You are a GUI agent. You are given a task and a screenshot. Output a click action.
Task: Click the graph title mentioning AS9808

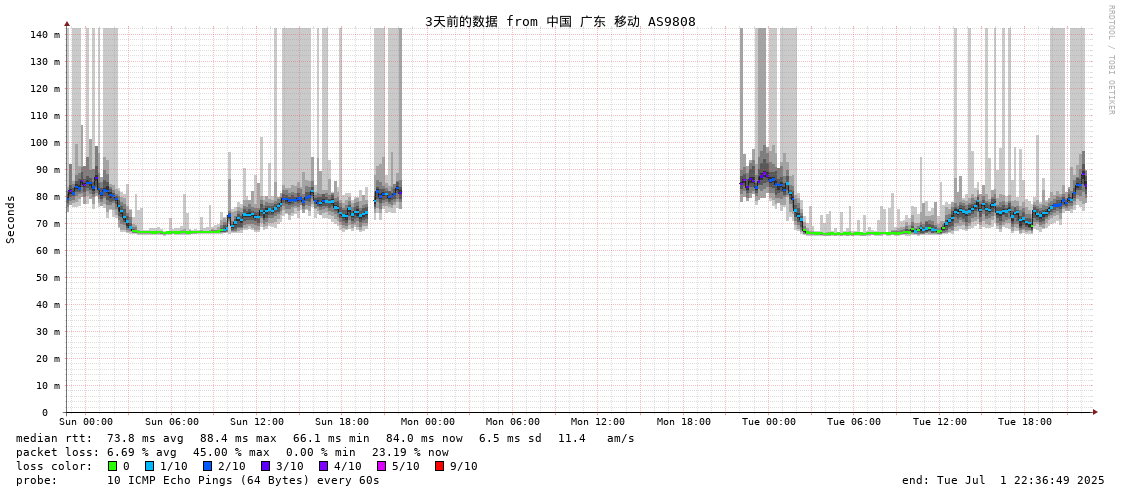[560, 21]
